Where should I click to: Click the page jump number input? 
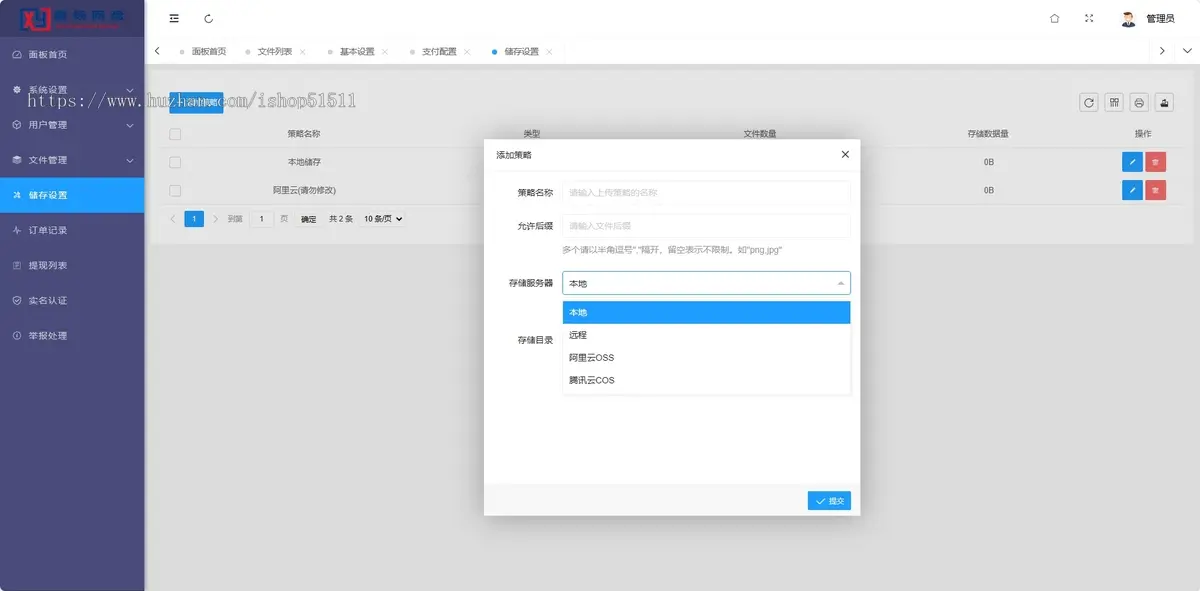262,218
